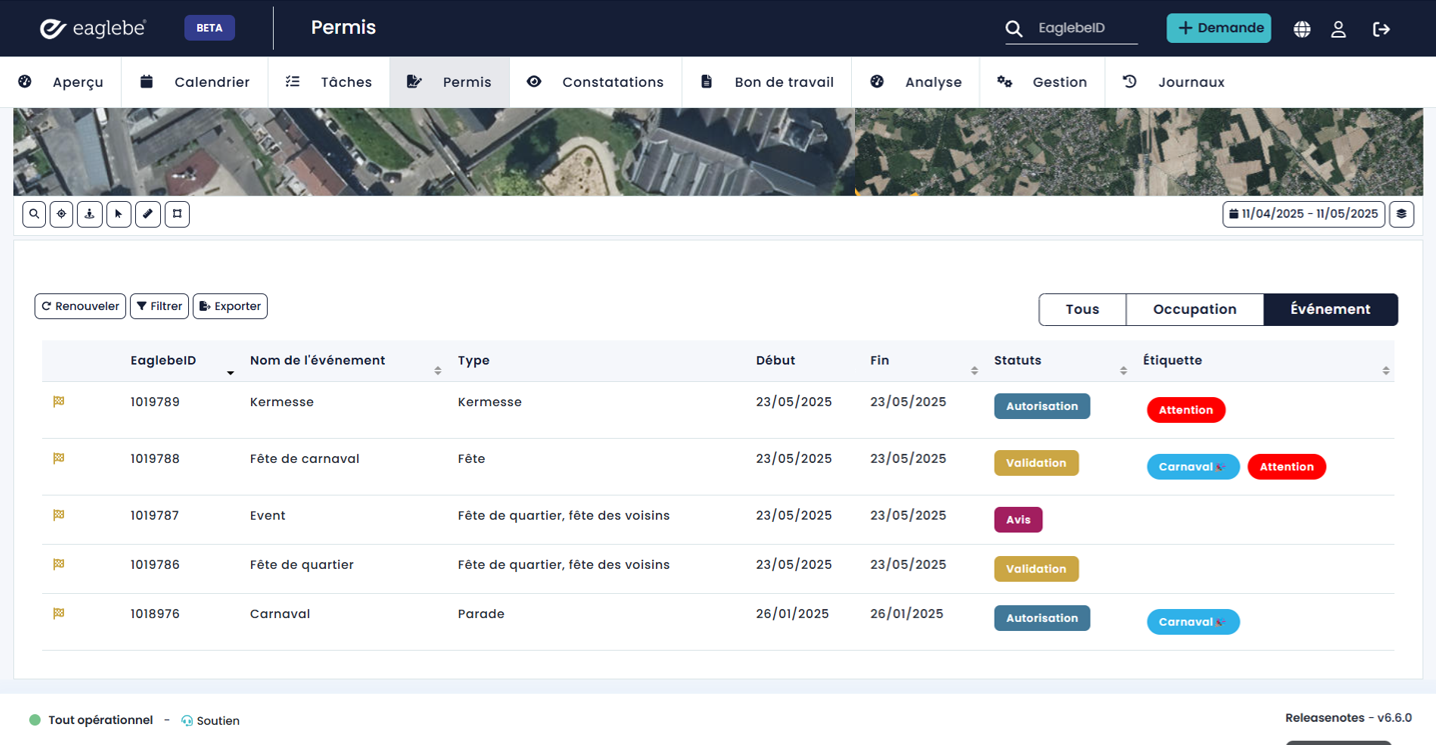Click Autorisation status of row 1018976

1042,618
